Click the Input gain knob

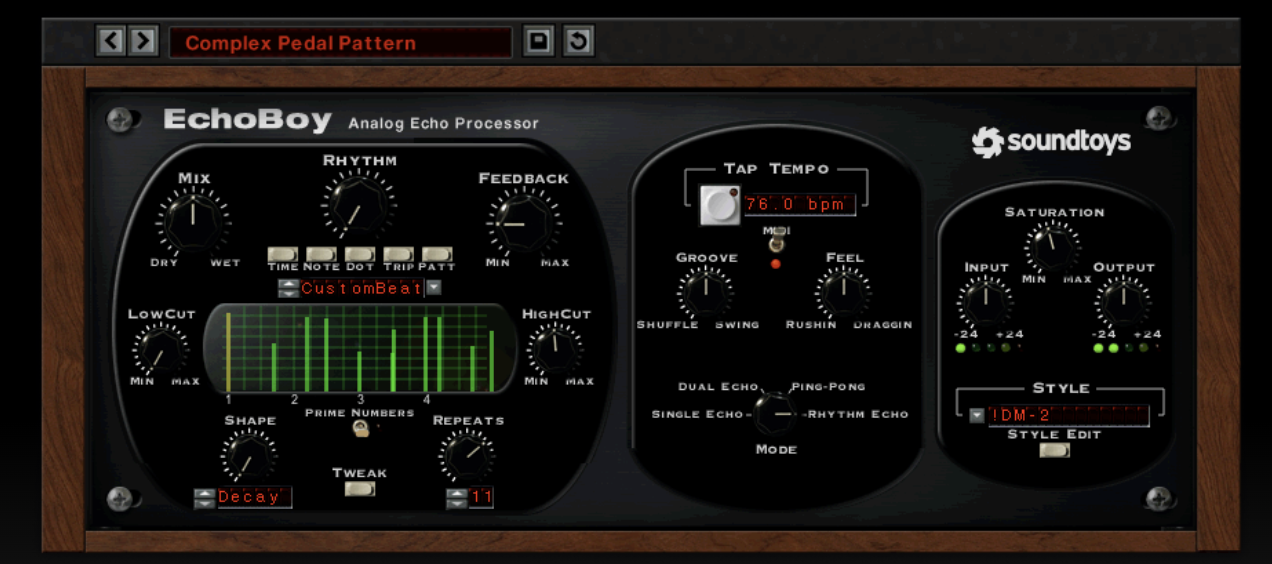[x=984, y=300]
